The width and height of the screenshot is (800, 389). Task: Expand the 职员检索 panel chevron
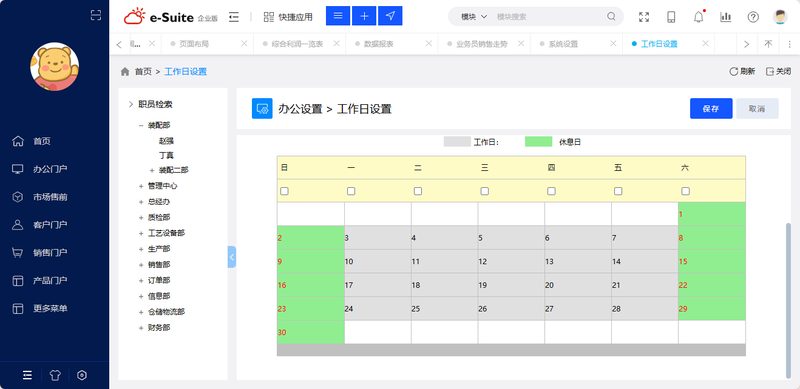tap(131, 104)
